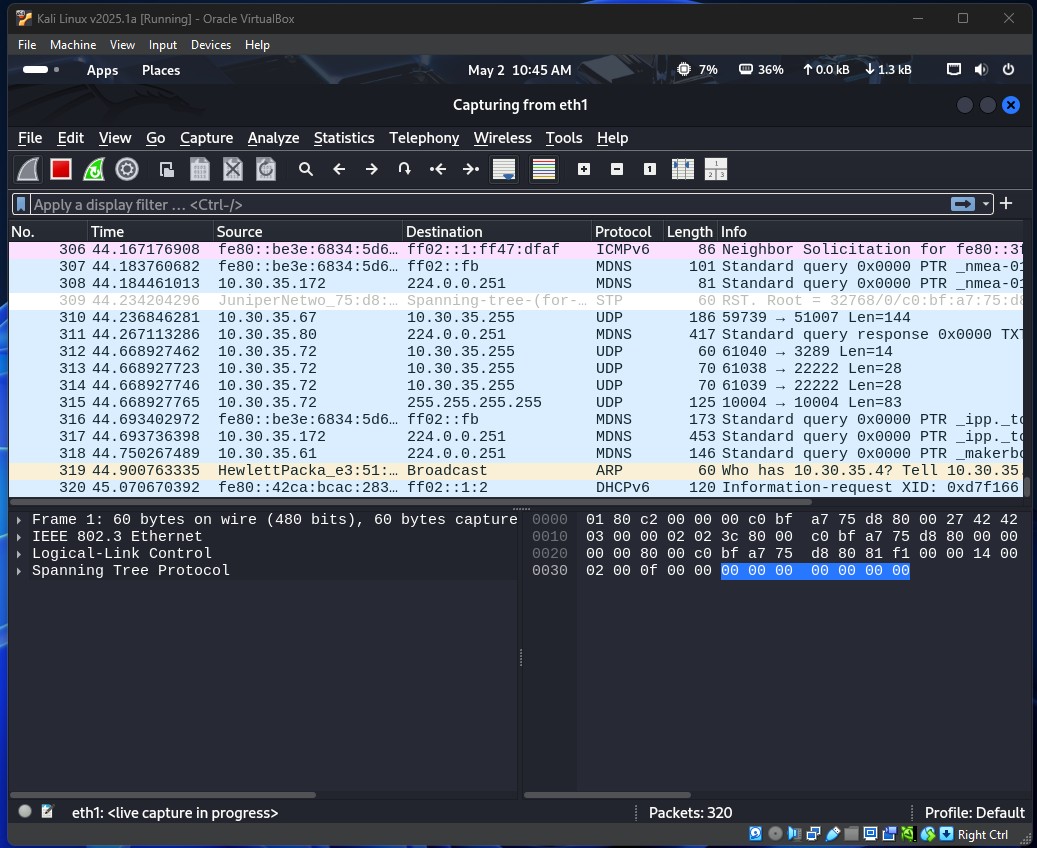1037x848 pixels.
Task: Open a capture file from the toolbar
Action: [x=167, y=170]
